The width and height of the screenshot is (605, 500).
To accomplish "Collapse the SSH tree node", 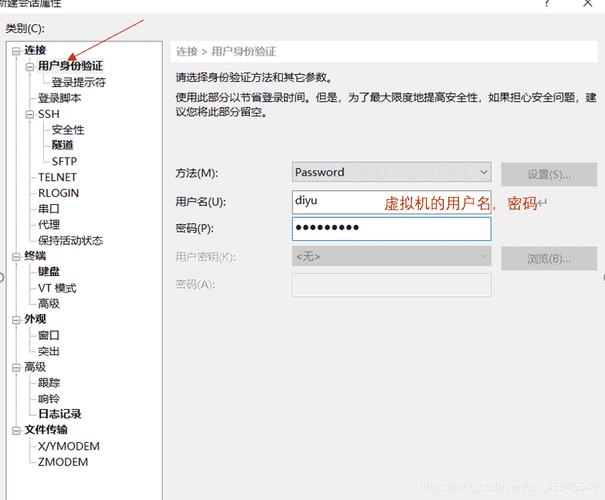I will click(x=30, y=115).
